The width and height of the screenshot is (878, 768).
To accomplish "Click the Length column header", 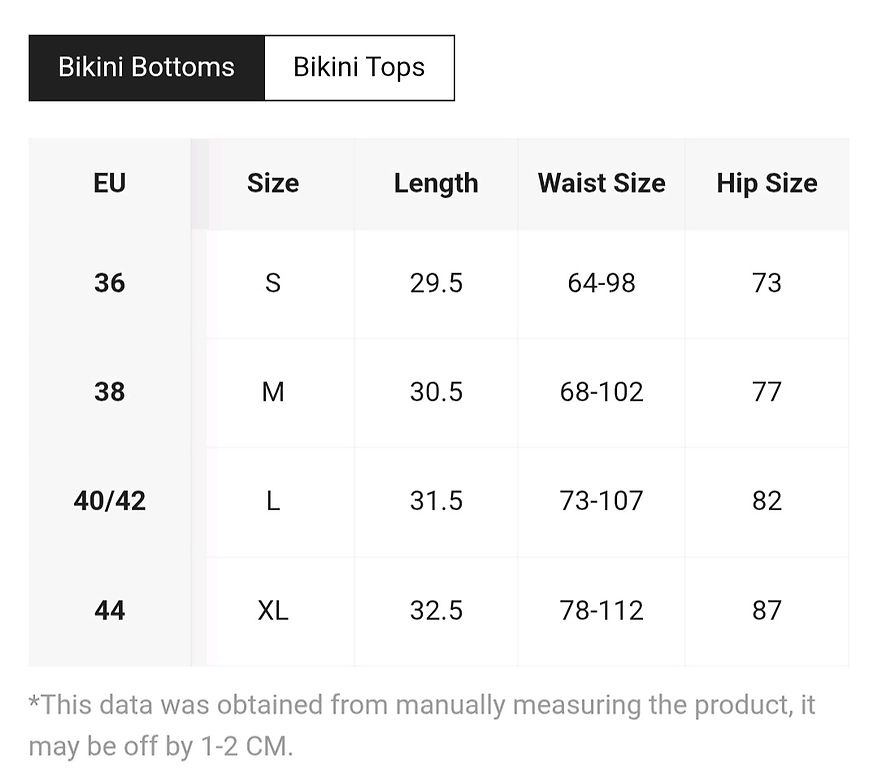I will click(436, 184).
